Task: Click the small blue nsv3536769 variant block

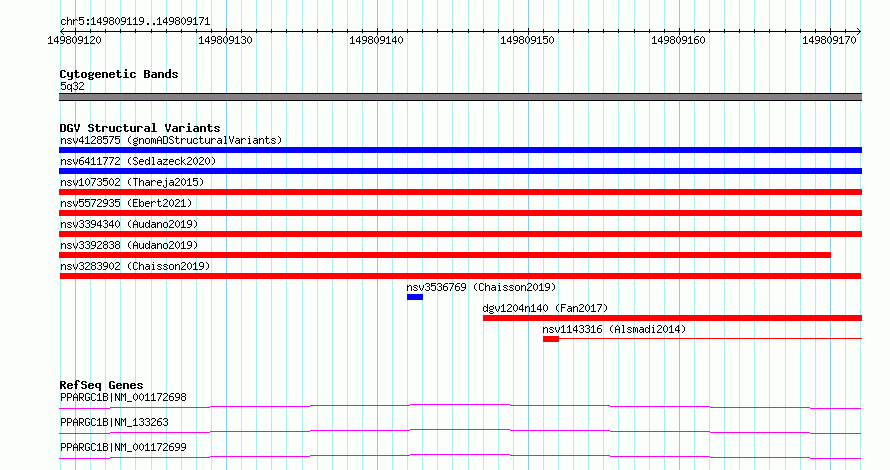Action: [x=415, y=297]
